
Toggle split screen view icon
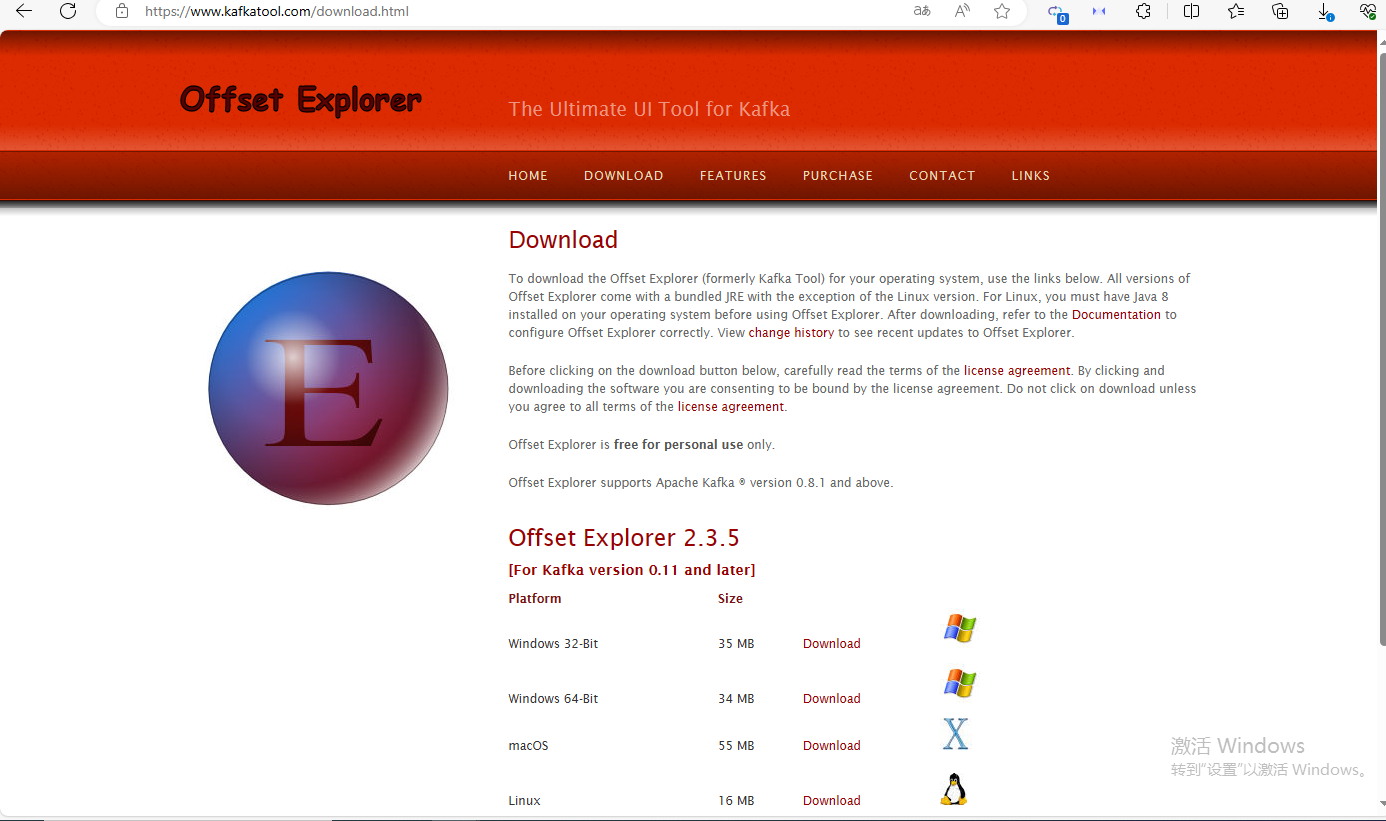1191,11
